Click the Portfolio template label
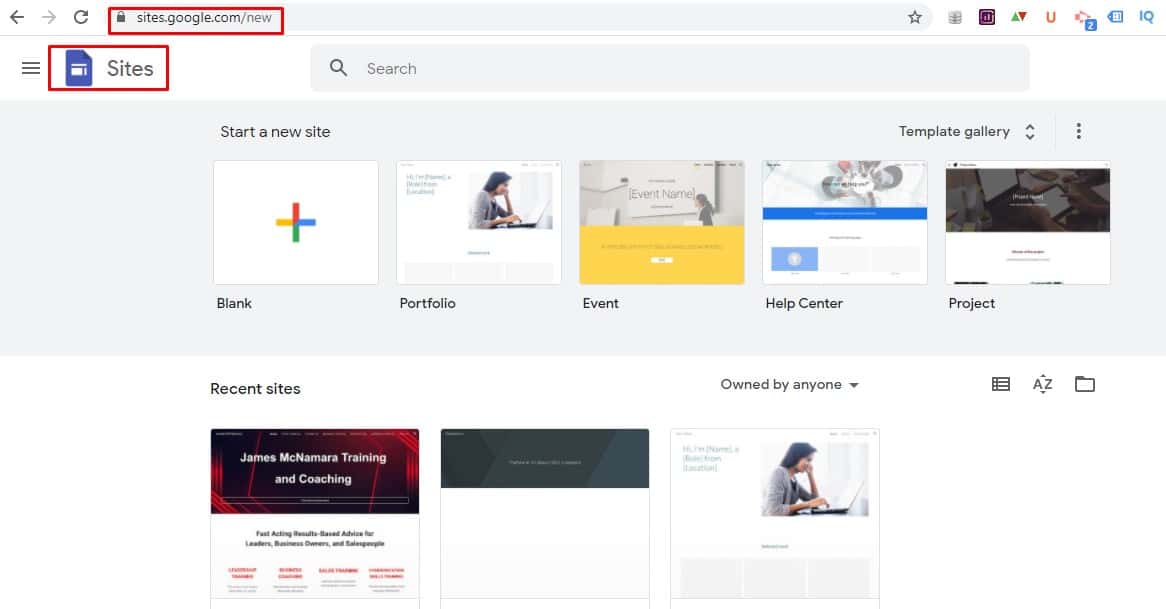Screen dimensions: 1166x609 [428, 303]
